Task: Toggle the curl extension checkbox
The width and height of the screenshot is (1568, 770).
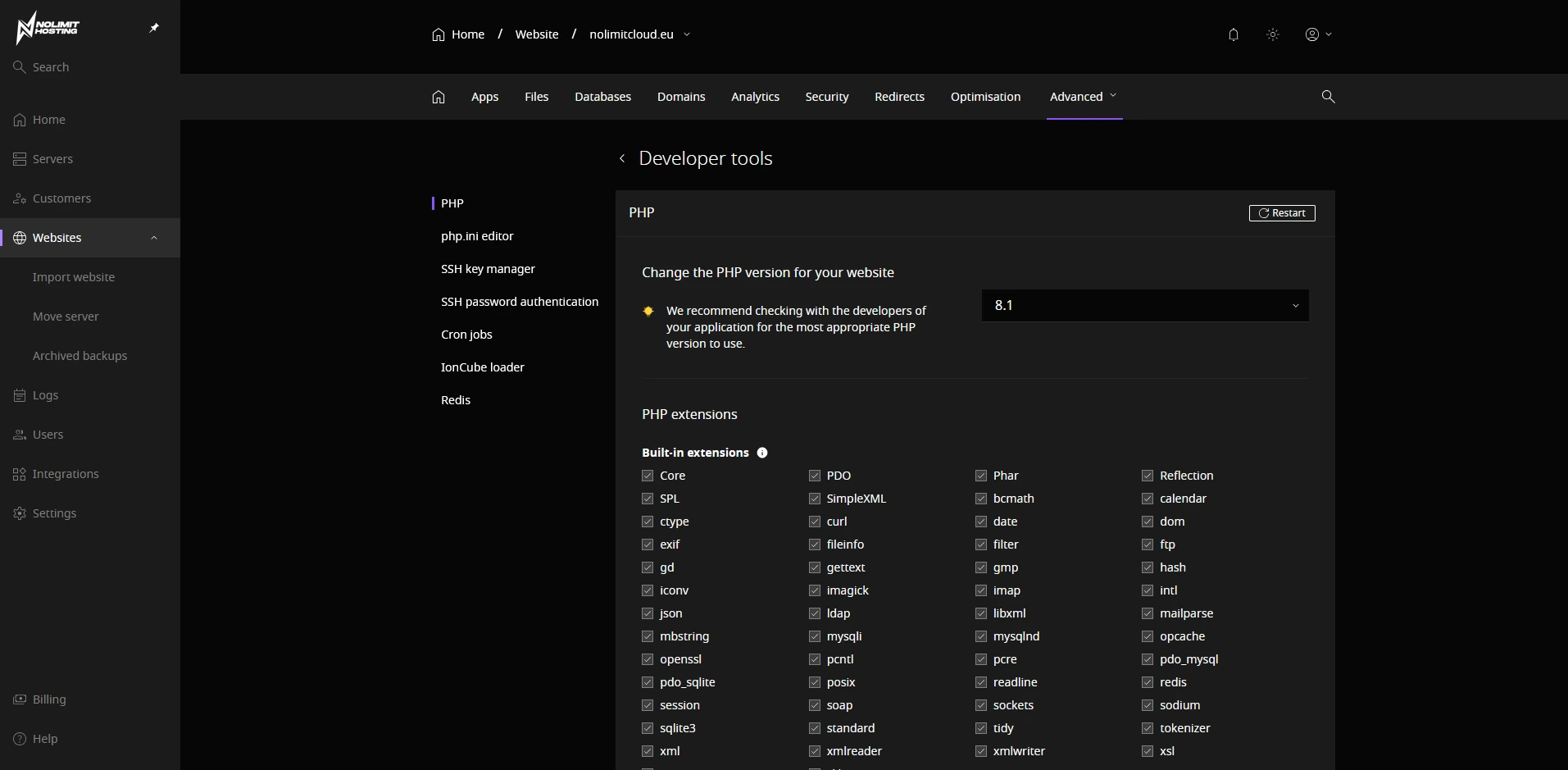Action: [814, 522]
